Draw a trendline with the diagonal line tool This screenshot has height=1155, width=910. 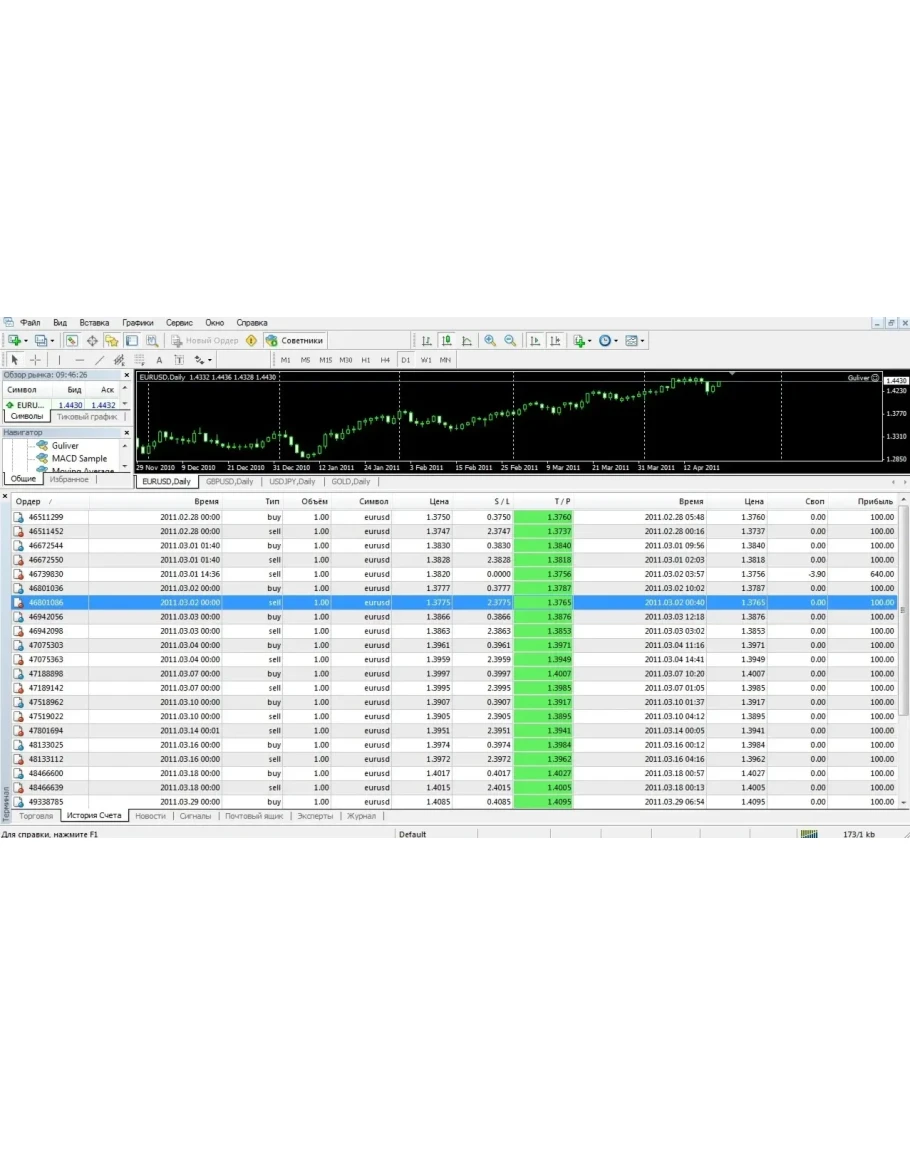99,360
